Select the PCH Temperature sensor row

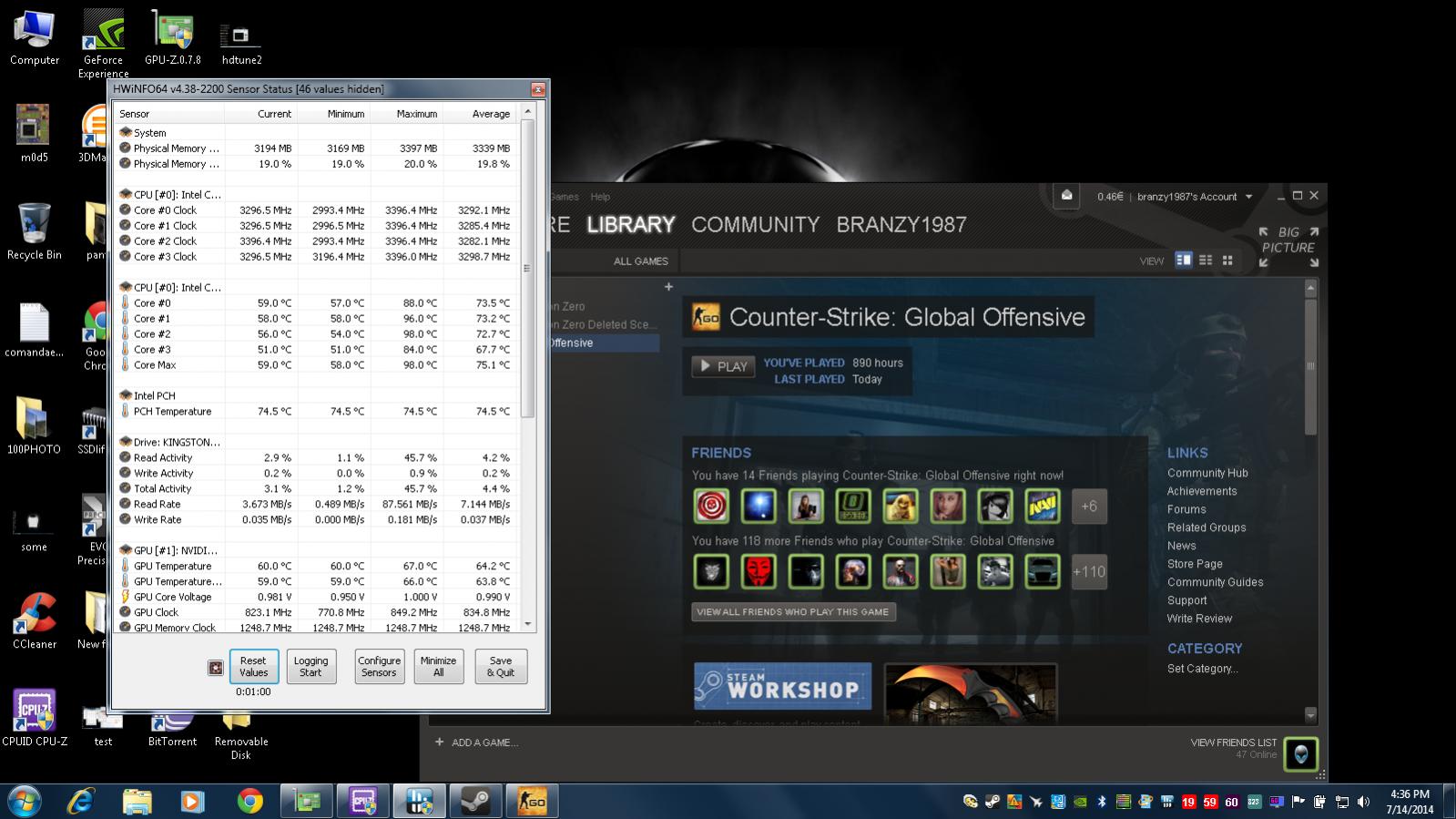tap(316, 412)
